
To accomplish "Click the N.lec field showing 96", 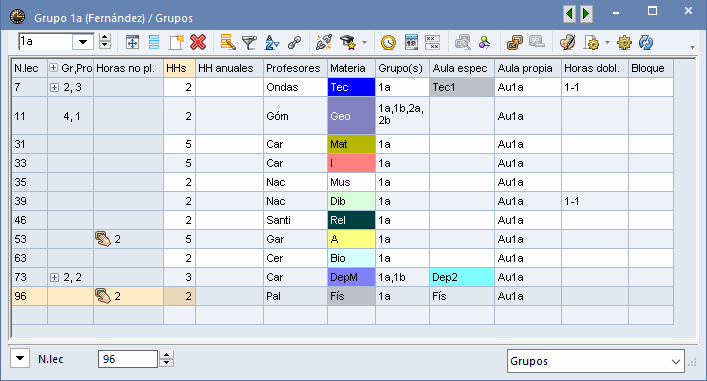I will tap(128, 359).
